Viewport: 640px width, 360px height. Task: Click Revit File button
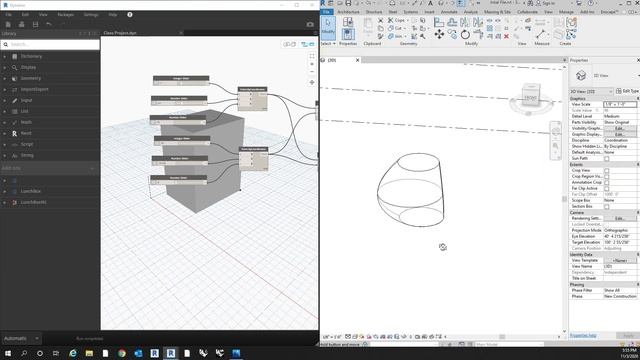coord(327,12)
